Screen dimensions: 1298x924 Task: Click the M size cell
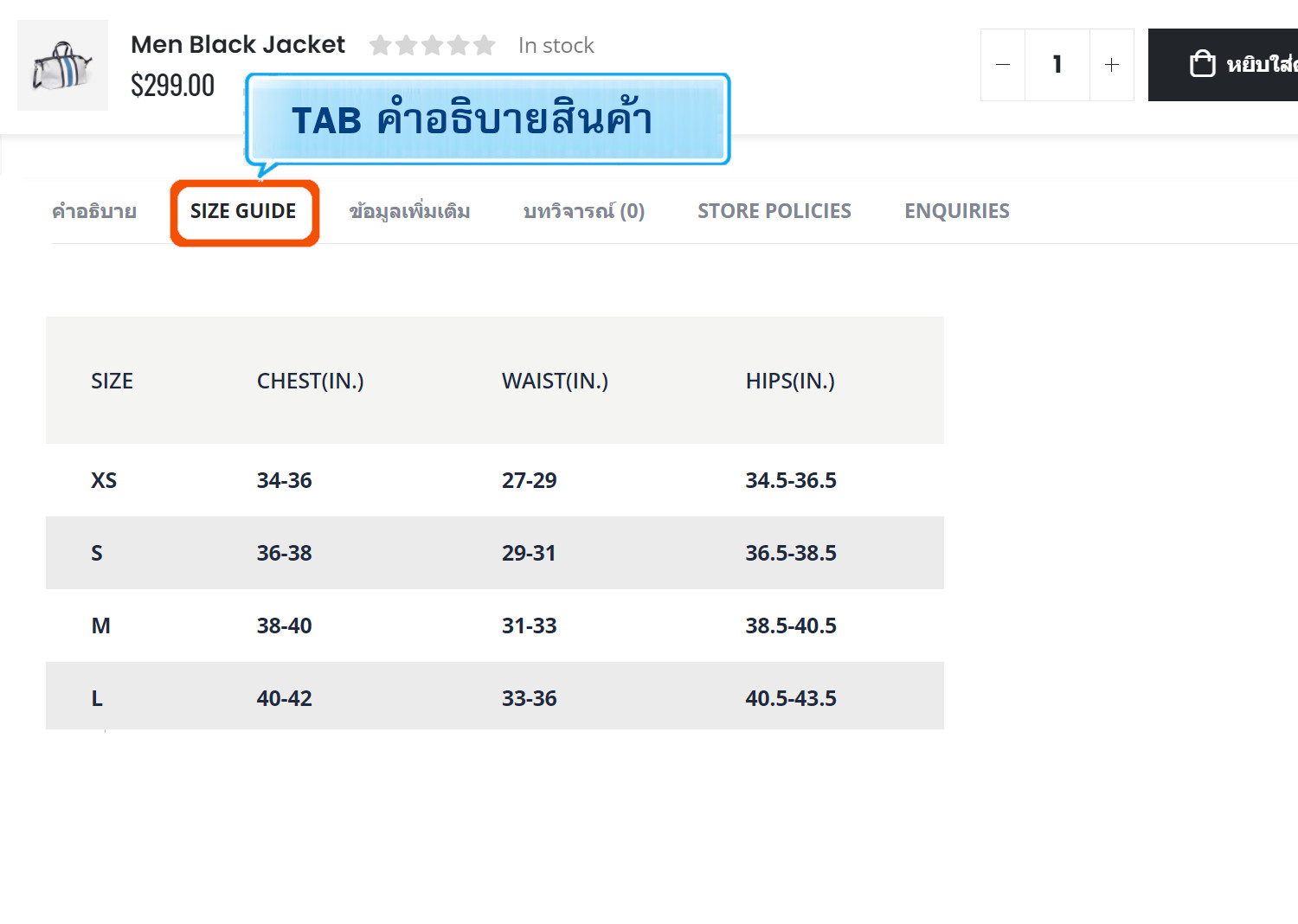[101, 626]
